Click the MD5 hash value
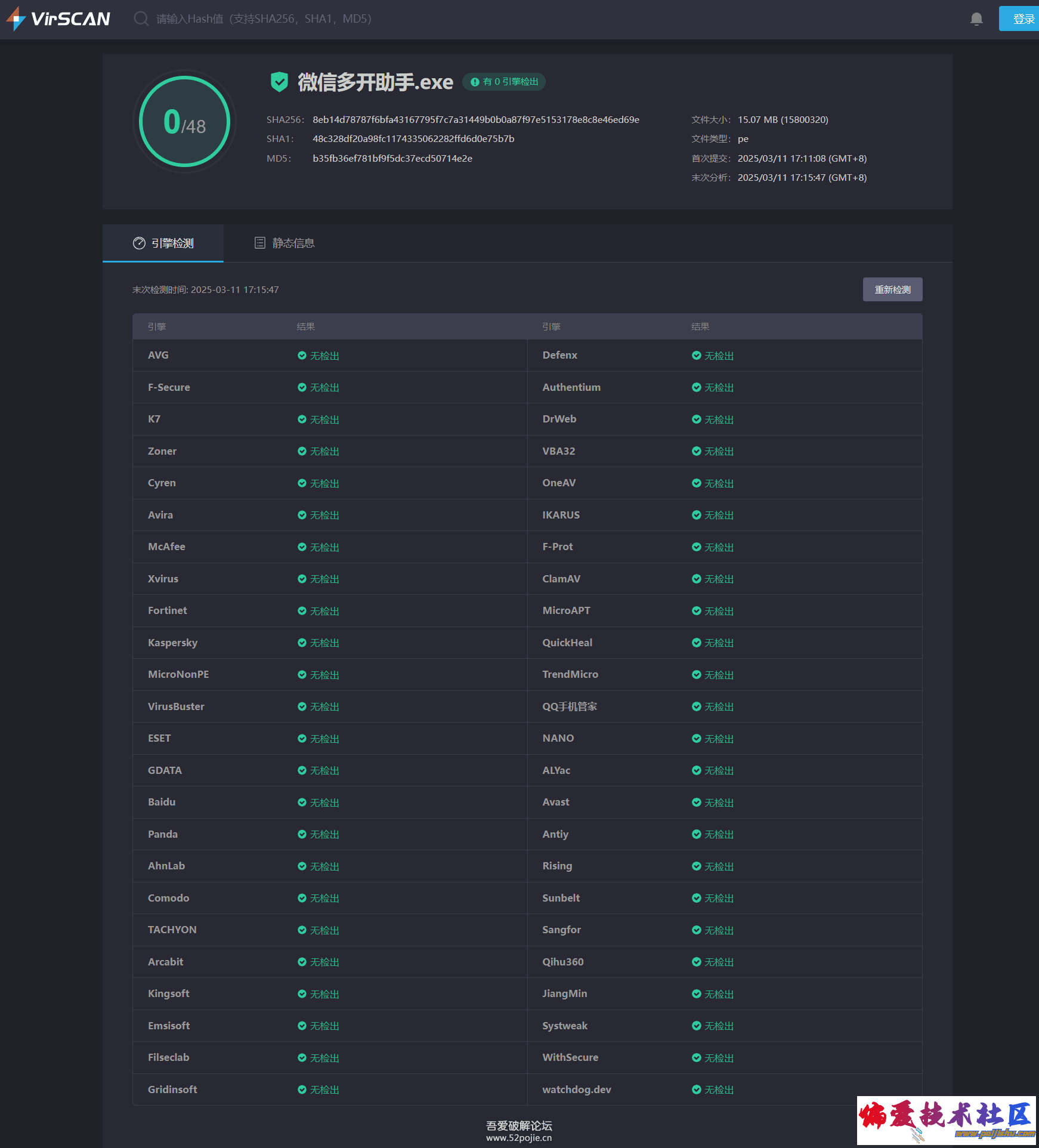The image size is (1039, 1148). 392,159
